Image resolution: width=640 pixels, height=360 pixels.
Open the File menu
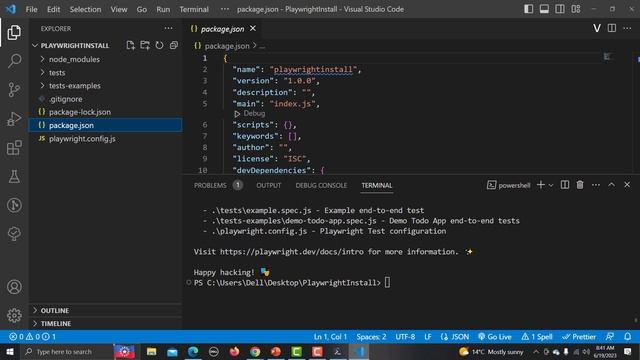31,9
